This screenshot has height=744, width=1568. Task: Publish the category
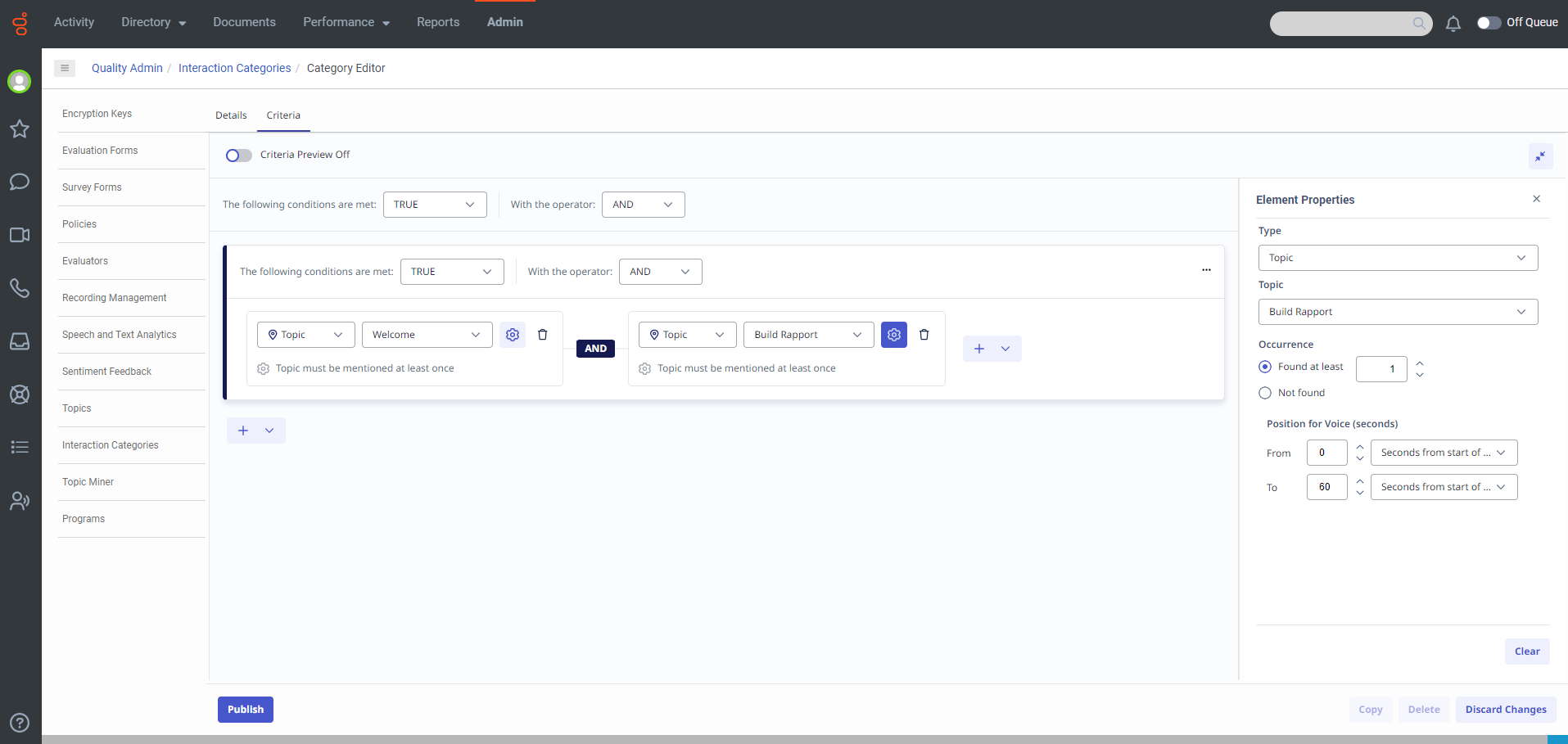tap(245, 709)
